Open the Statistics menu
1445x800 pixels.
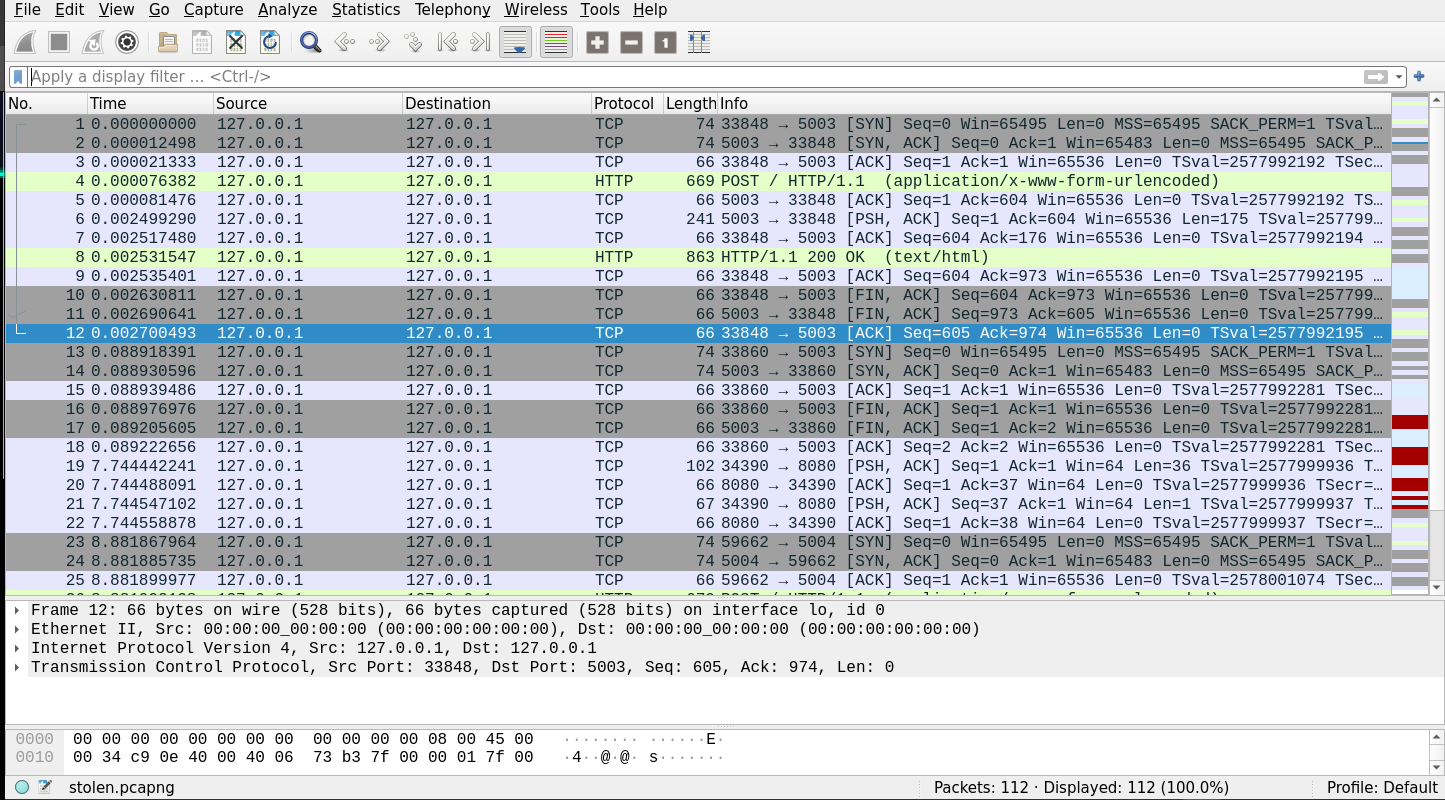365,10
